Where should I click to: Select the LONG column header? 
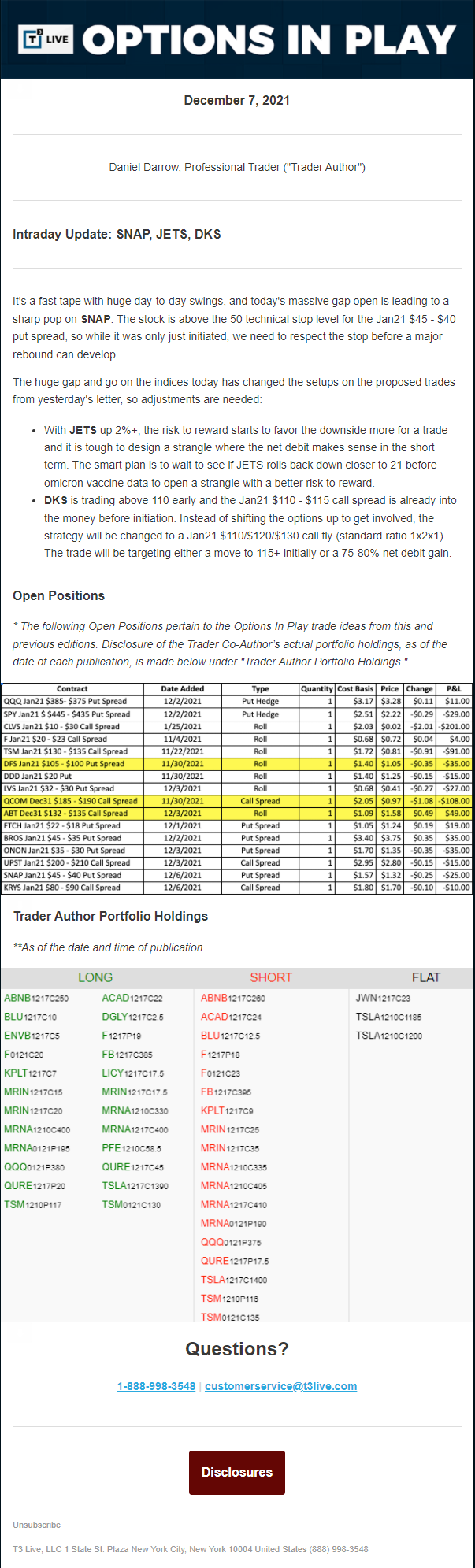pyautogui.click(x=95, y=977)
